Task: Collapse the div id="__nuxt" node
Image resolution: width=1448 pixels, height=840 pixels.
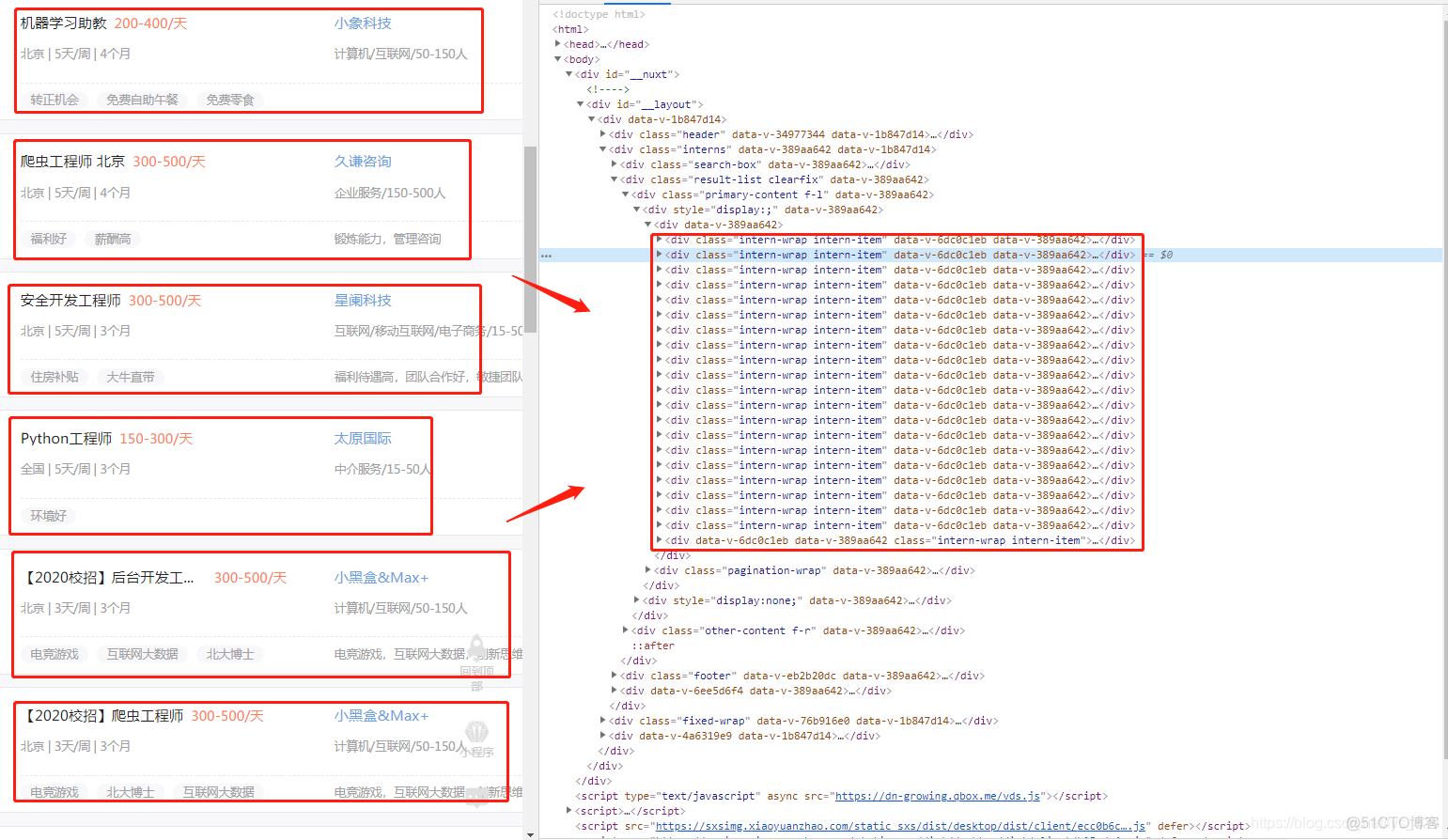Action: coord(568,74)
